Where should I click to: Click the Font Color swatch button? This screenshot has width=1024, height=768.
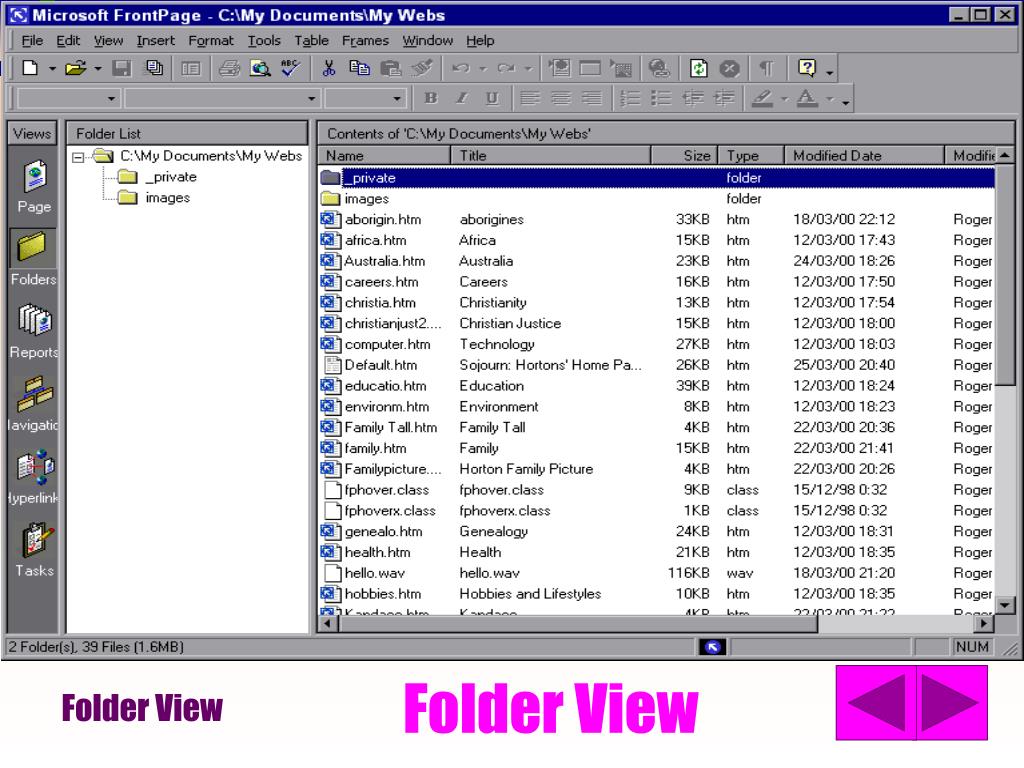pyautogui.click(x=807, y=98)
